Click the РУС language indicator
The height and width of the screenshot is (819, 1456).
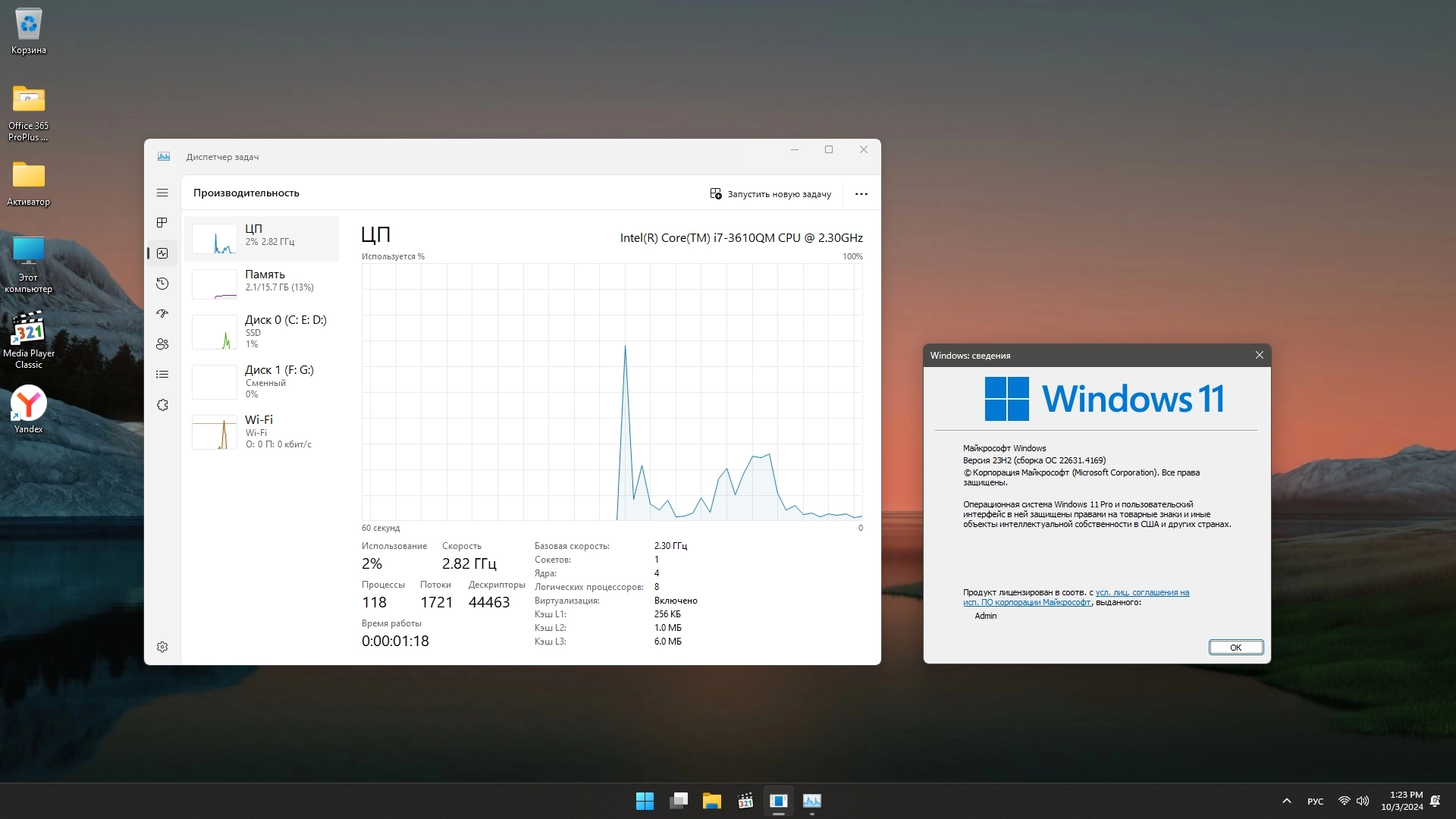tap(1315, 802)
